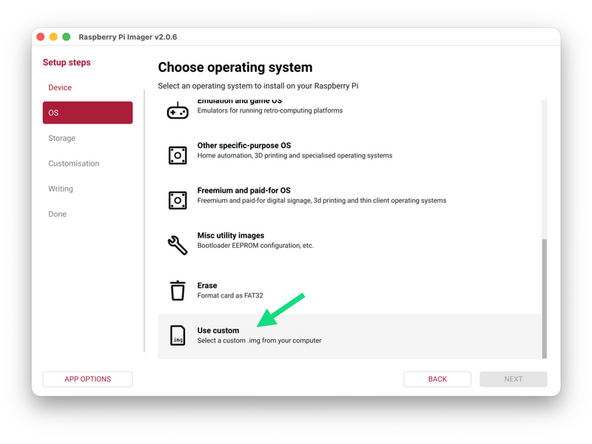This screenshot has height=444, width=592.
Task: Select the Writing setup step
Action: pyautogui.click(x=61, y=189)
